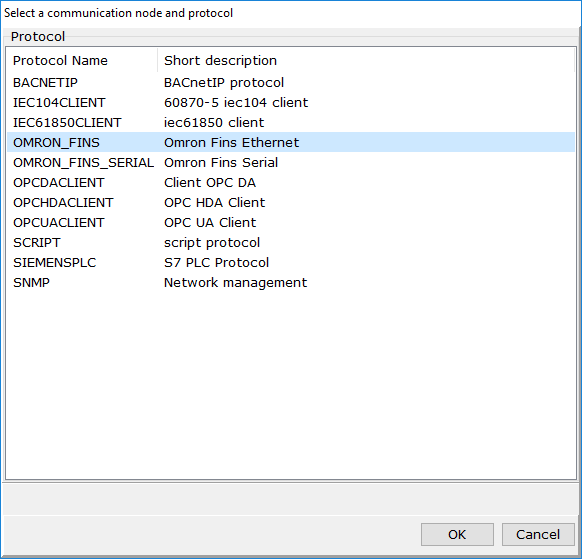Sort by Short description column header

pos(366,61)
